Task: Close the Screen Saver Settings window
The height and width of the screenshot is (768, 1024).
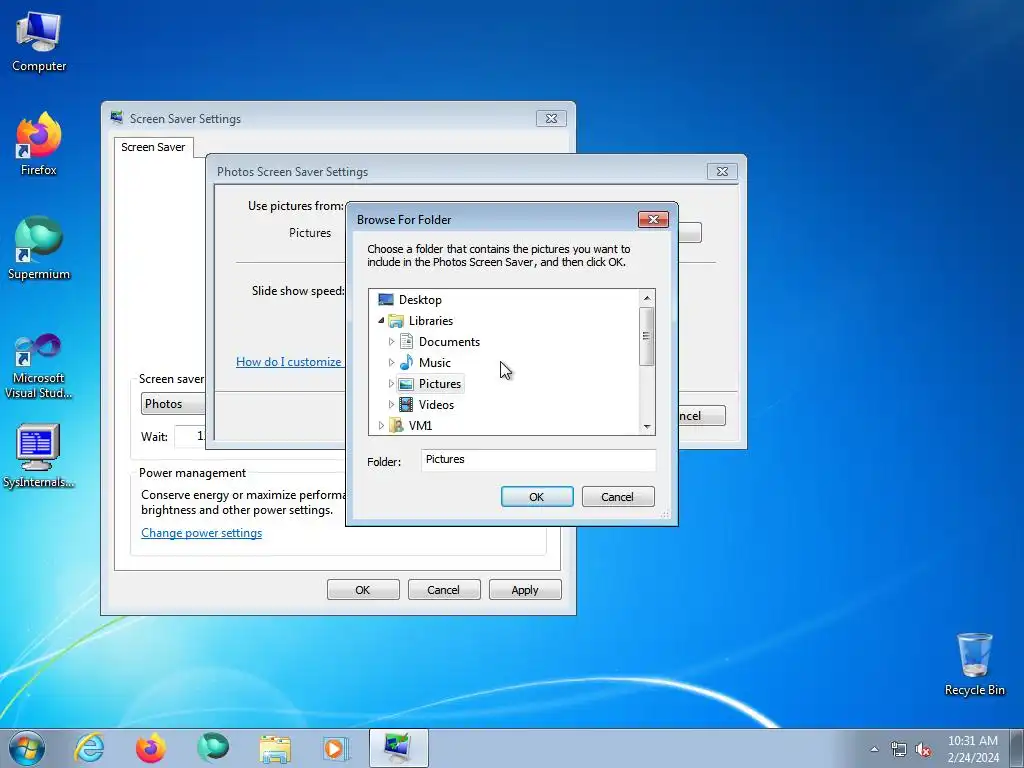Action: tap(551, 118)
